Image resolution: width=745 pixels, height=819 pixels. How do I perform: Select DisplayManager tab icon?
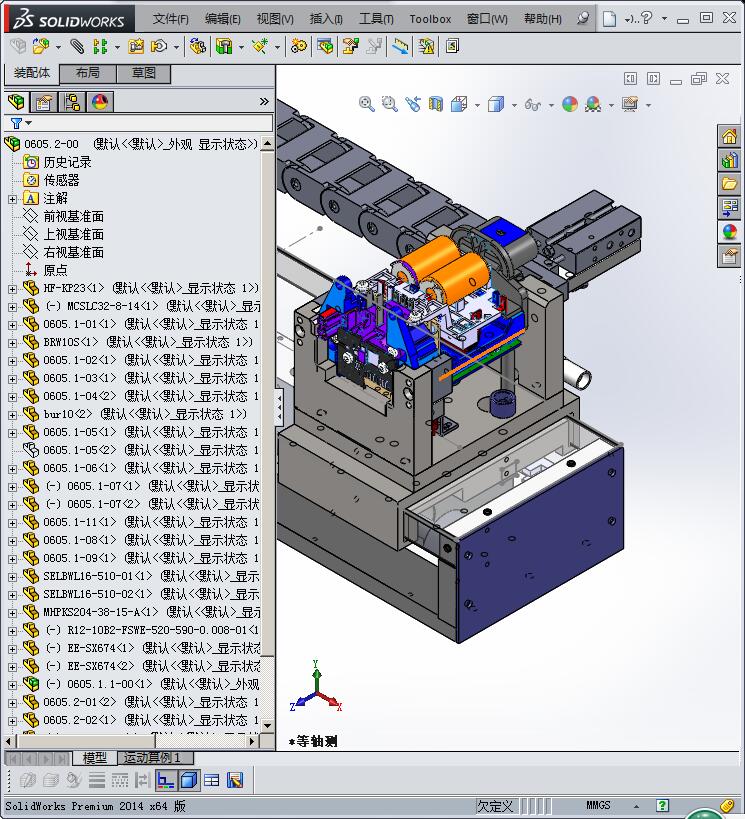[100, 102]
